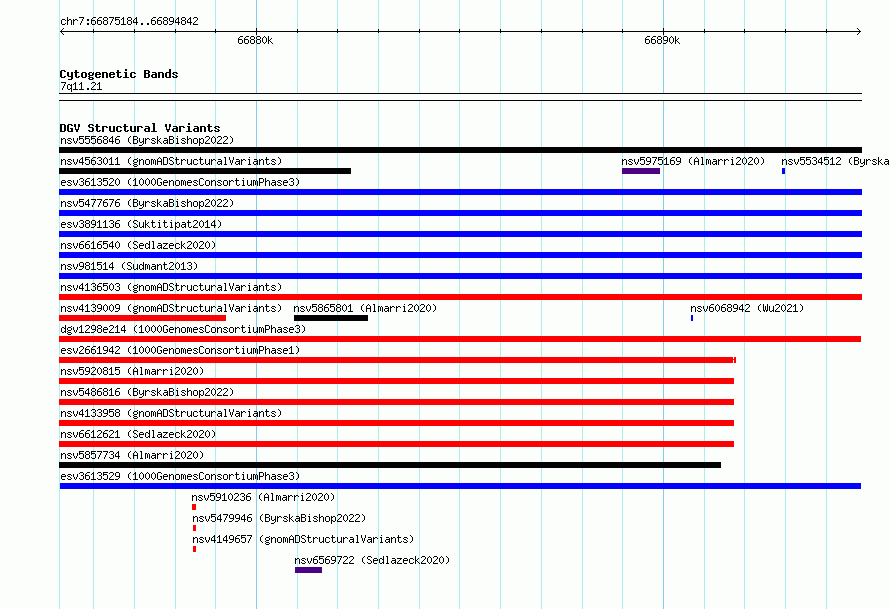Viewport: 890px width, 609px height.
Task: Open nsv5865801 (Almarri2020) label
Action: coord(365,308)
